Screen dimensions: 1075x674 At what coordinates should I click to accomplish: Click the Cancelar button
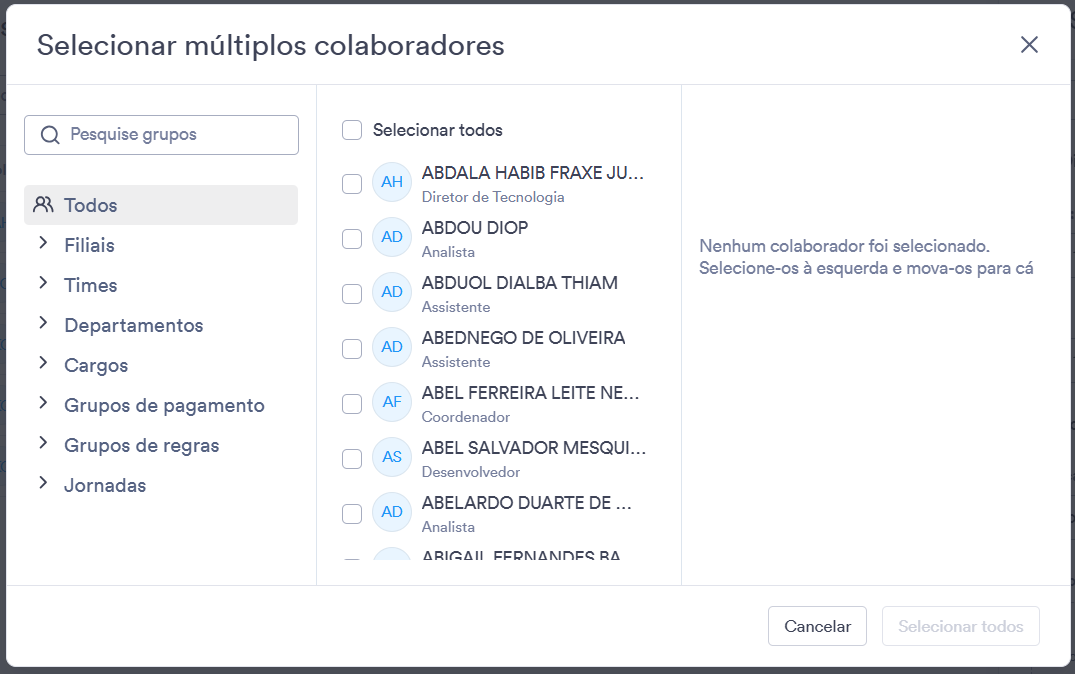817,626
